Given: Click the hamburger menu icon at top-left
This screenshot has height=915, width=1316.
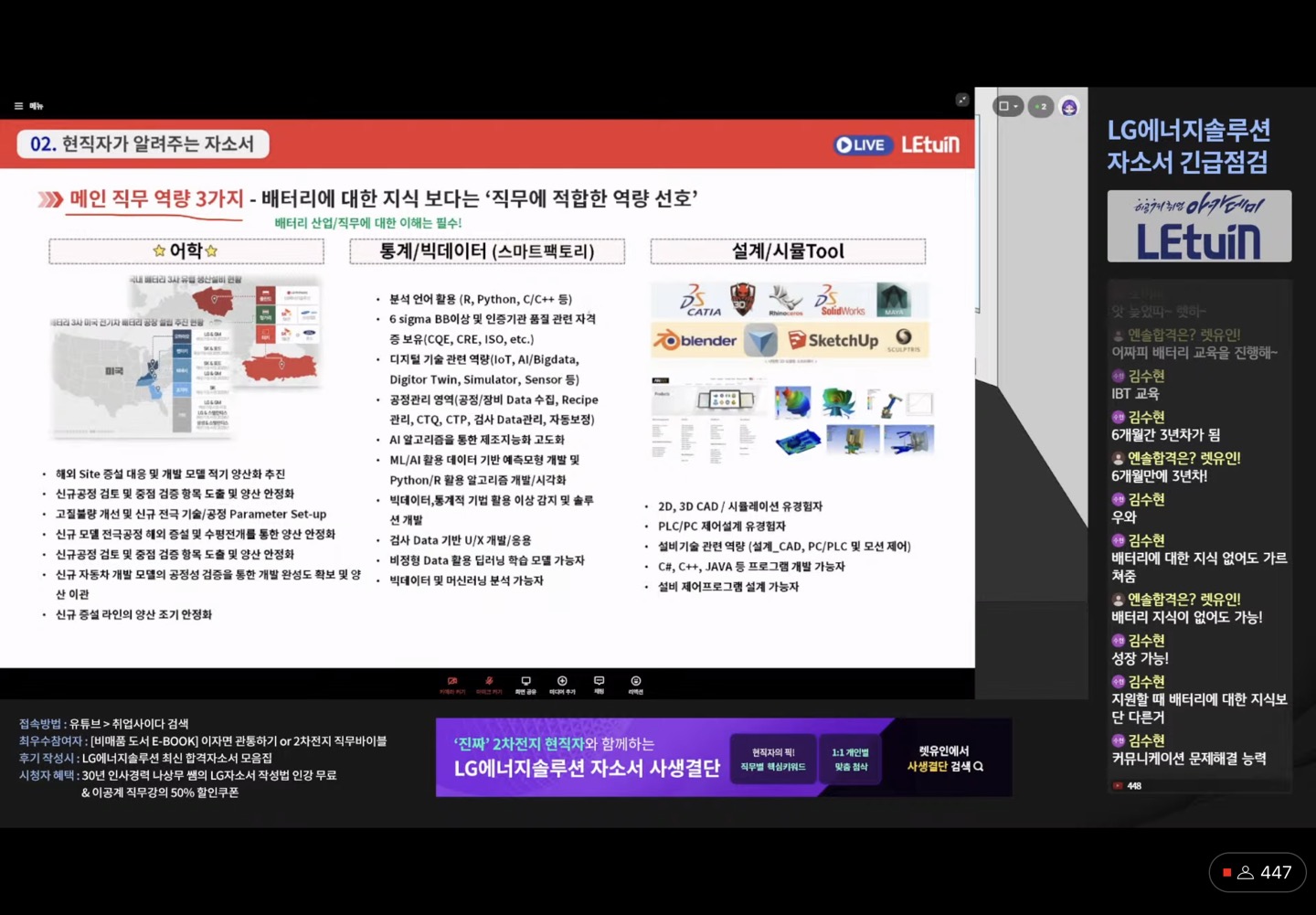Looking at the screenshot, I should (x=18, y=106).
